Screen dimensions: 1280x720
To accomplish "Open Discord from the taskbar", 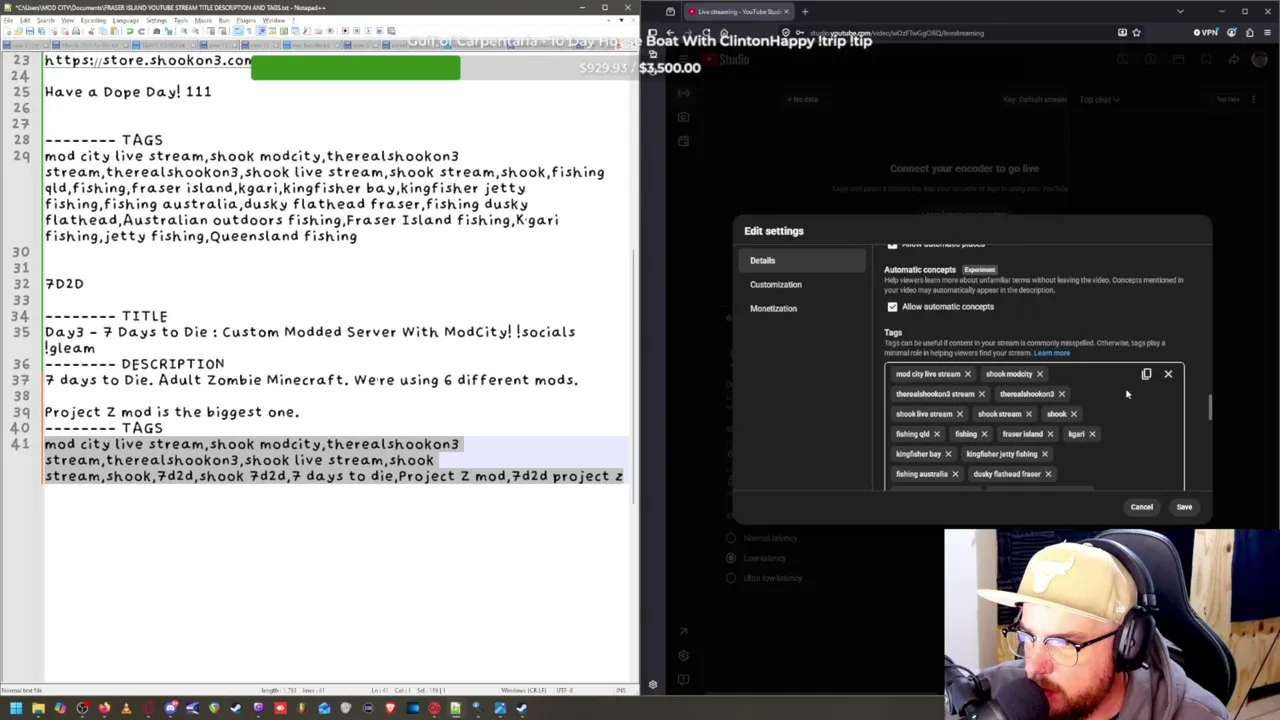I will 170,708.
